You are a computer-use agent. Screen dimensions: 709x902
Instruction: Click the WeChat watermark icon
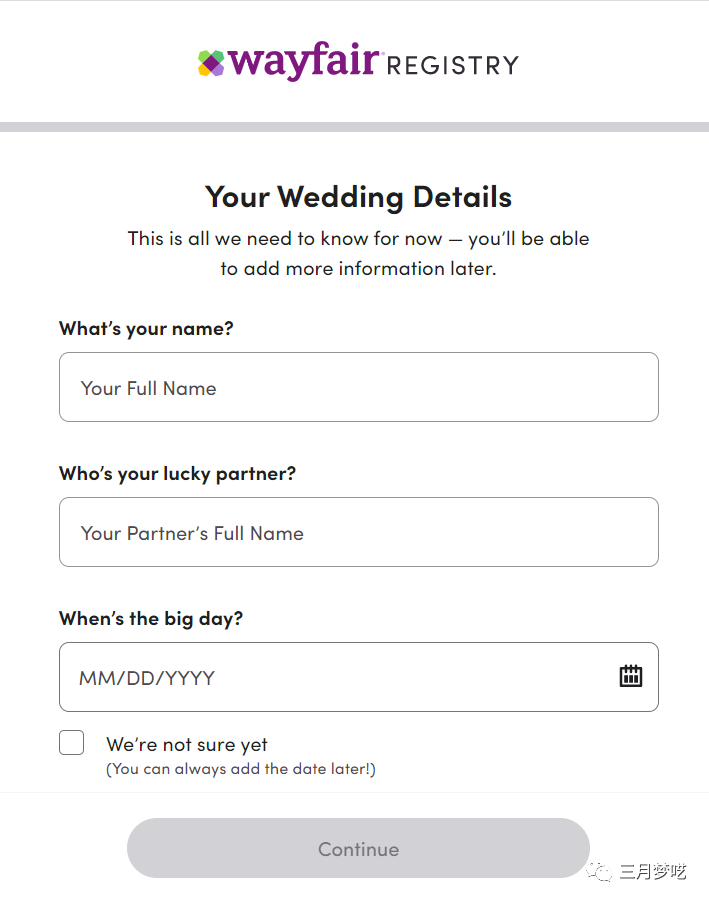tap(601, 872)
